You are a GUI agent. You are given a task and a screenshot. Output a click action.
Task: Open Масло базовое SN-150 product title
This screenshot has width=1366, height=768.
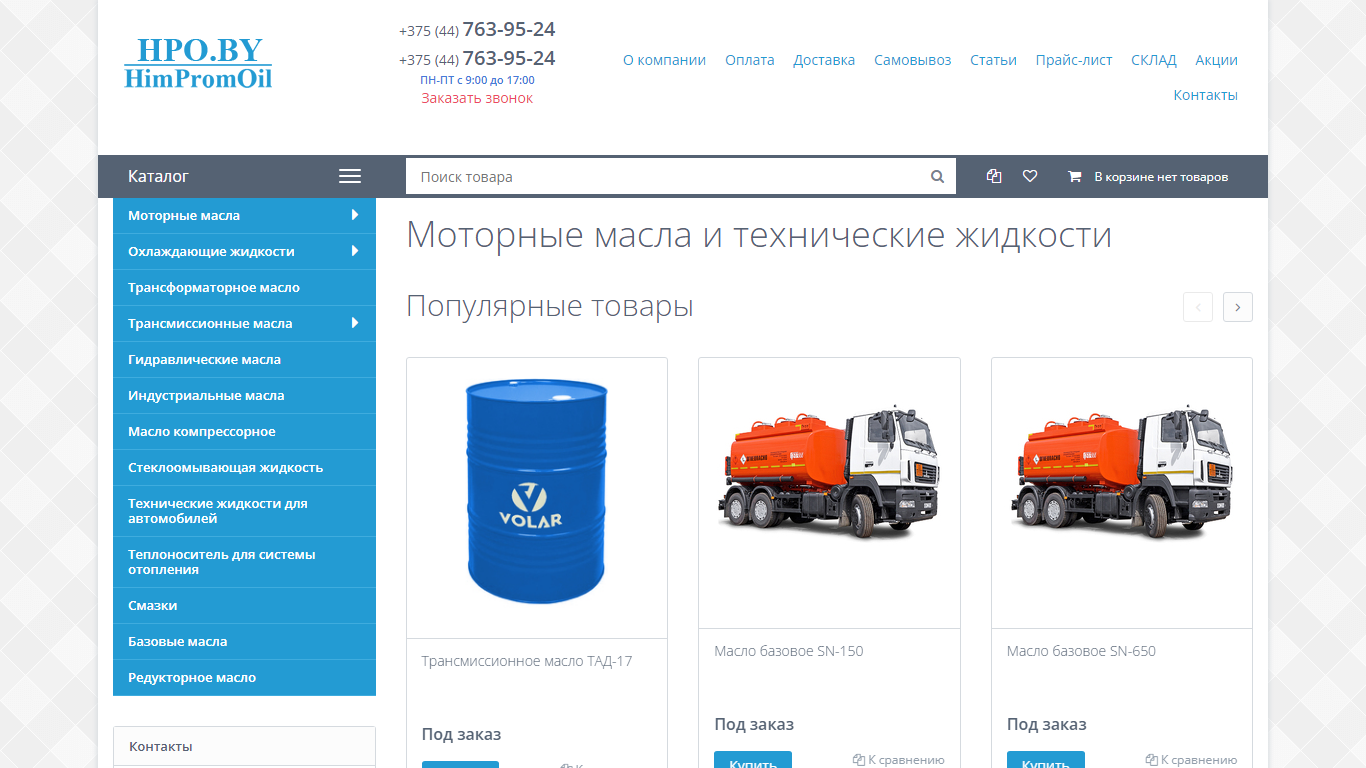pyautogui.click(x=789, y=651)
